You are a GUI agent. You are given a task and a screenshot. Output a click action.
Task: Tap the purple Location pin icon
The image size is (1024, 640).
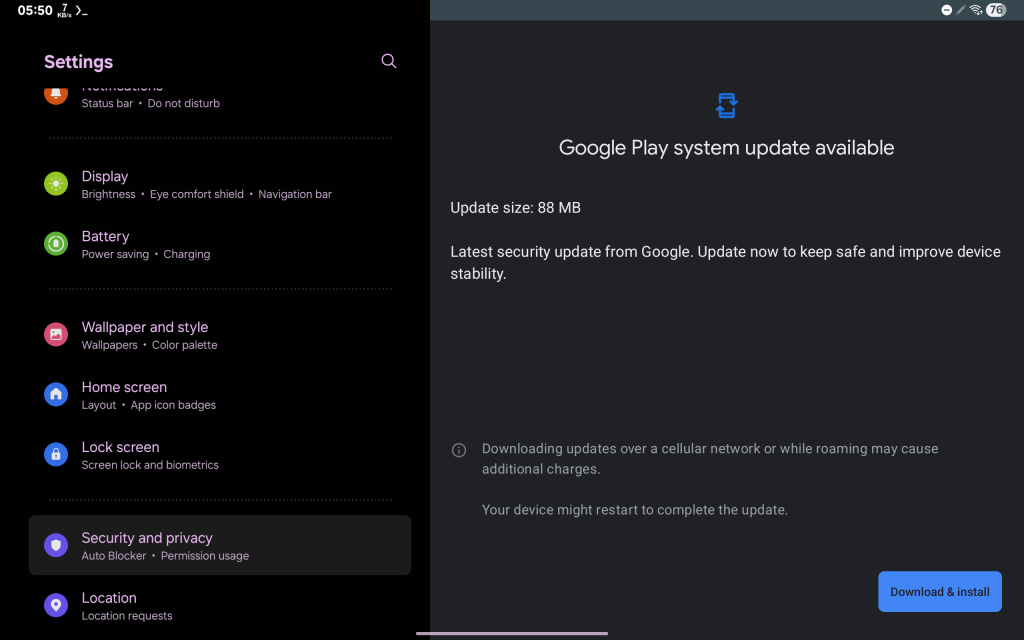tap(56, 605)
